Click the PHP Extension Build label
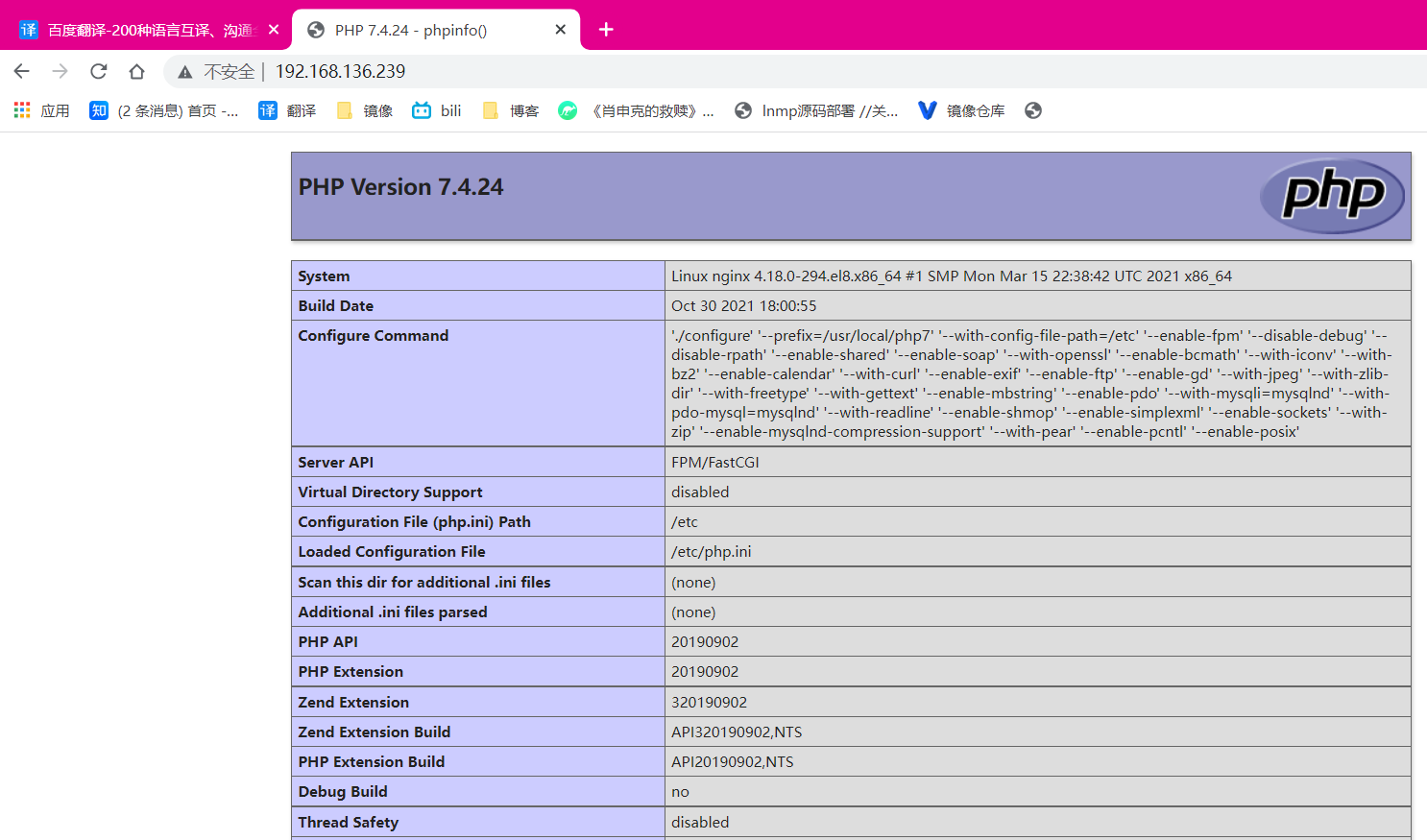1427x840 pixels. (371, 762)
